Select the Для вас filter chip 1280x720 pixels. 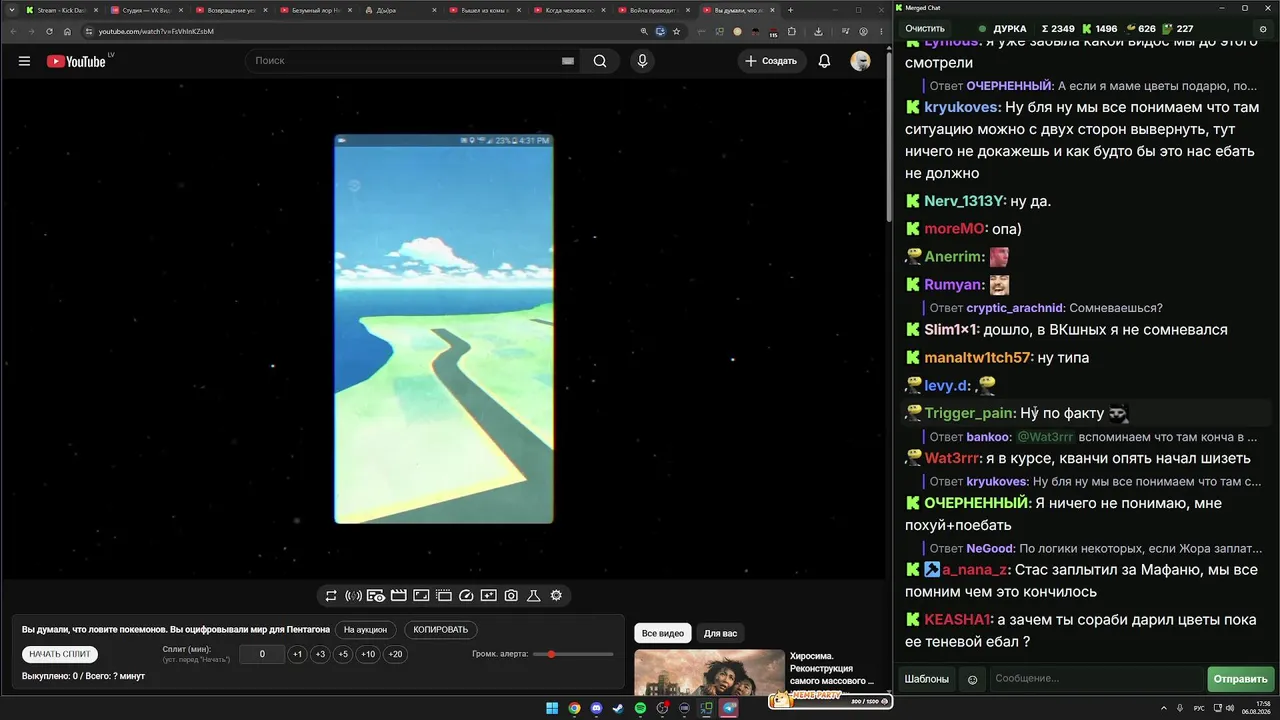(720, 633)
